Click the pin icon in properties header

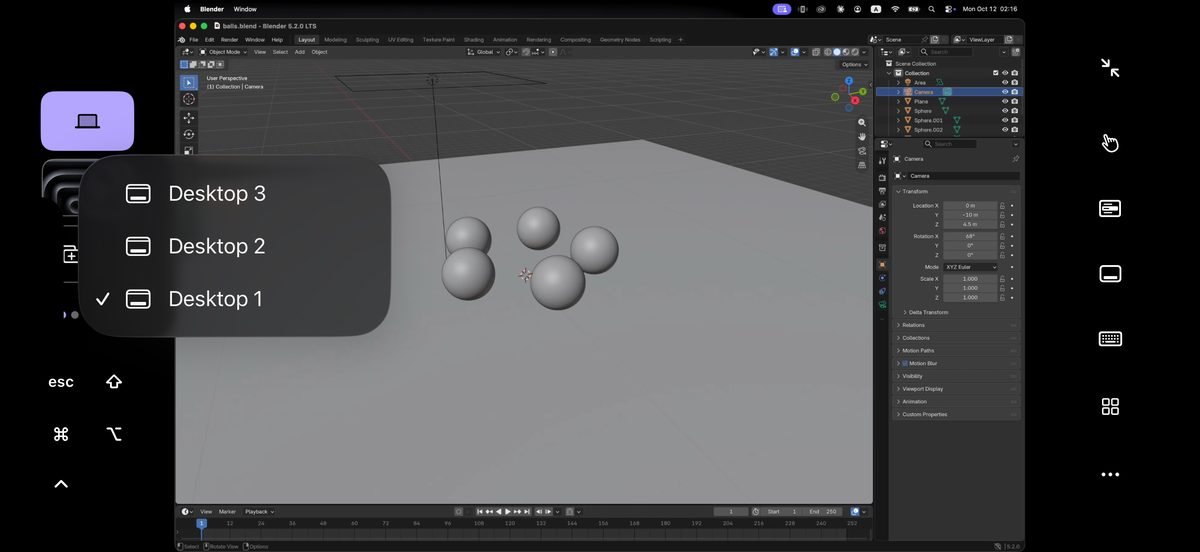click(1016, 159)
